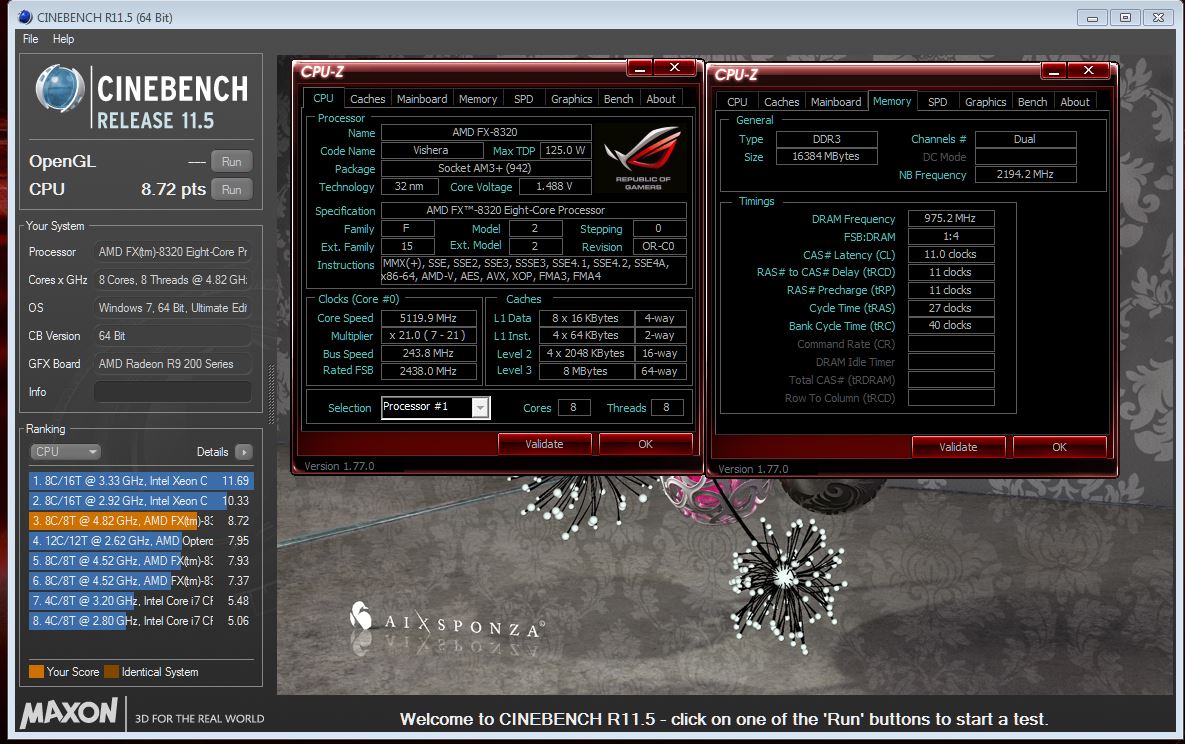Open SPD tab in CPU-Z processor window

coord(523,98)
